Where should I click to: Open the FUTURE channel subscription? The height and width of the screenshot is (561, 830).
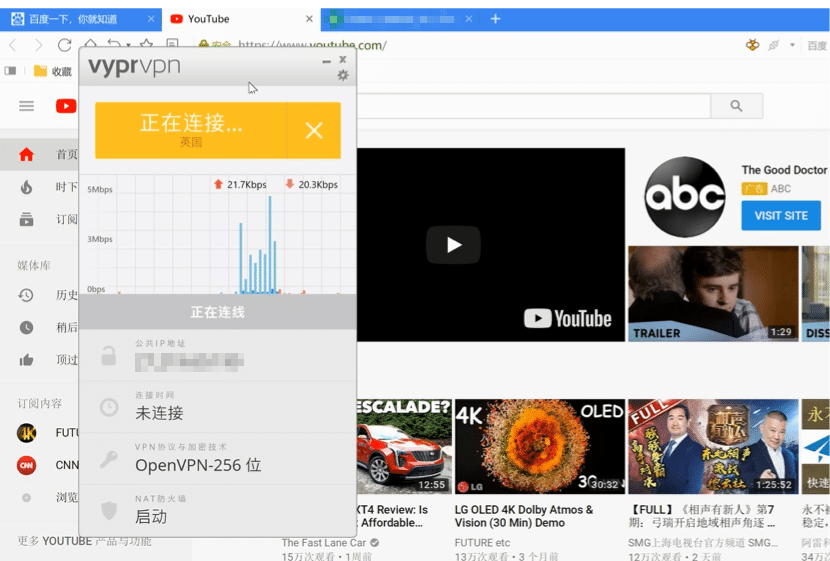tap(40, 433)
